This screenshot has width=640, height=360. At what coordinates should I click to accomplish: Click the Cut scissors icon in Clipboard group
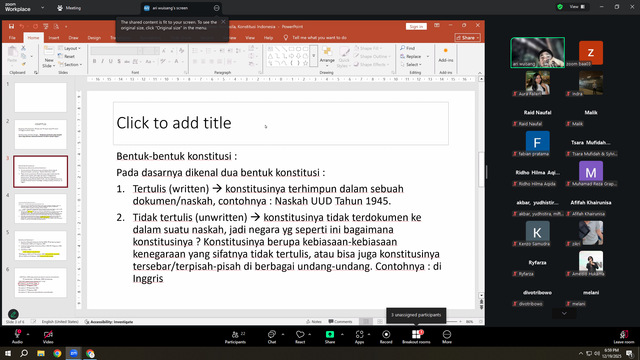(x=24, y=48)
